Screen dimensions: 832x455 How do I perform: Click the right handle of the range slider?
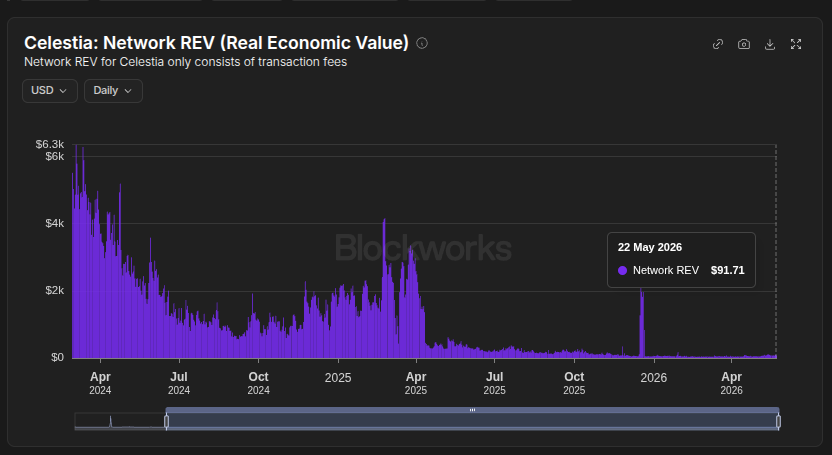pyautogui.click(x=778, y=422)
